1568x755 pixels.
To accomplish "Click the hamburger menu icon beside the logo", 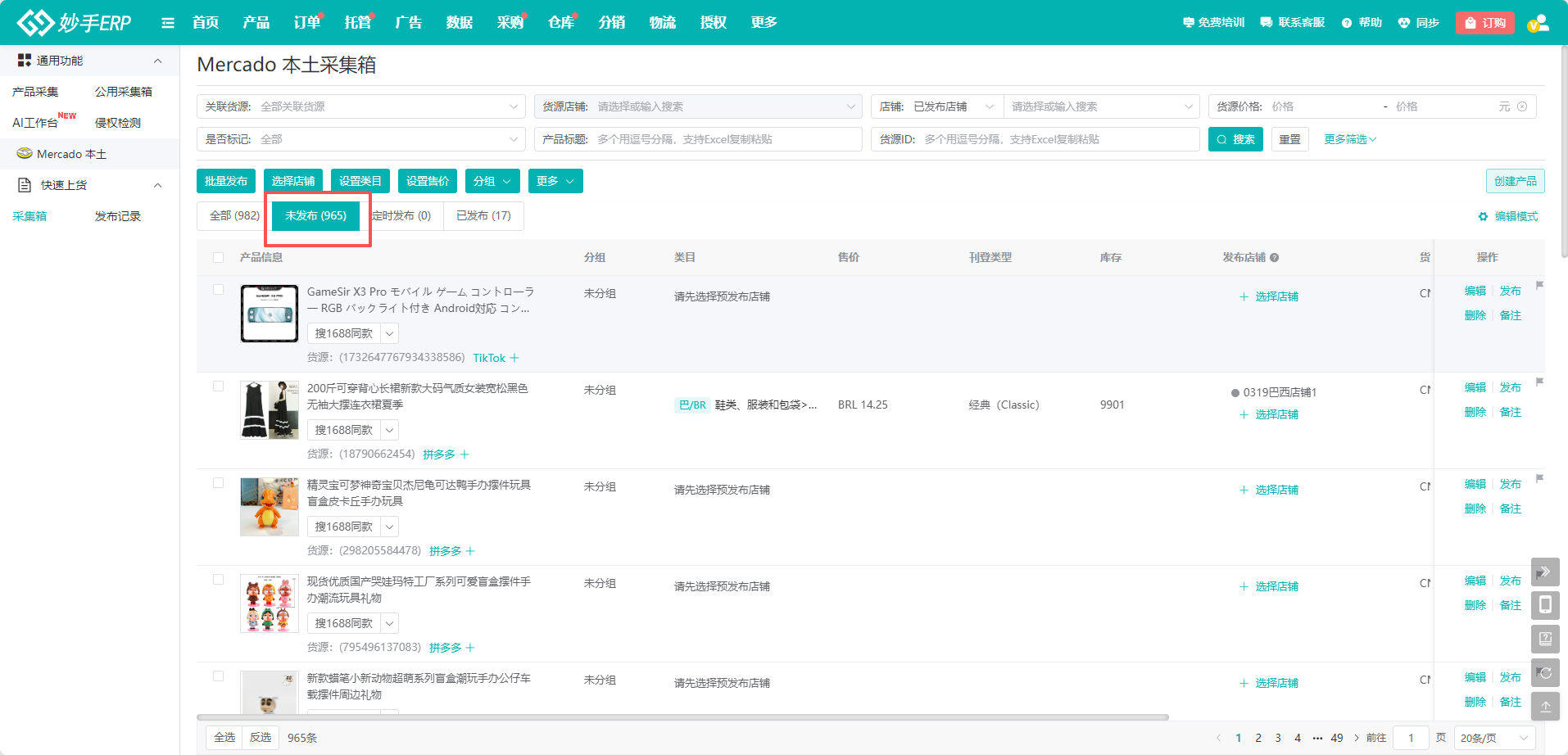I will [x=168, y=23].
